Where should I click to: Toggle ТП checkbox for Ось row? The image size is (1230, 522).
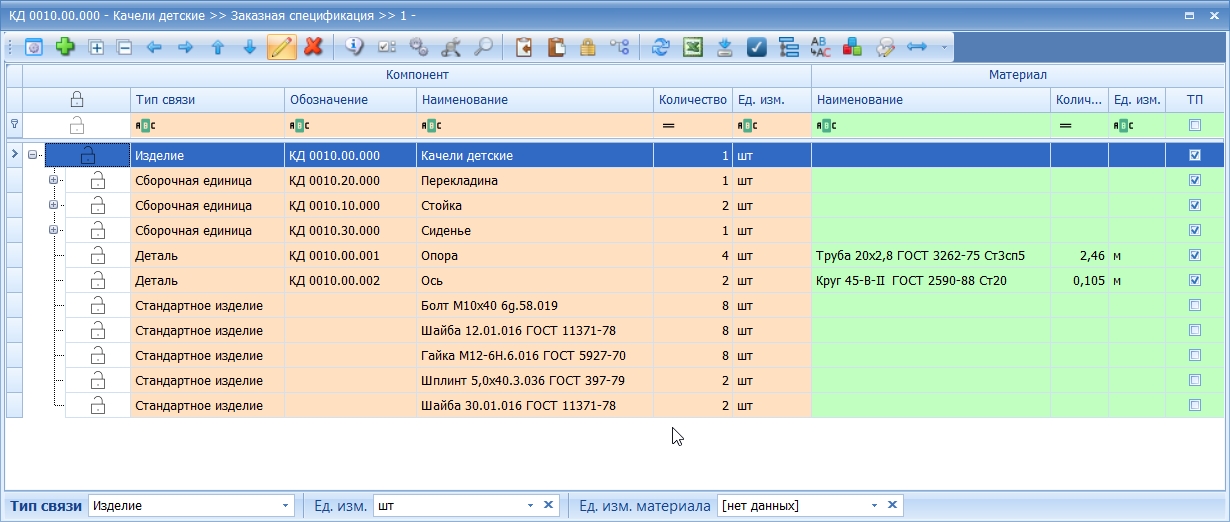point(1194,280)
